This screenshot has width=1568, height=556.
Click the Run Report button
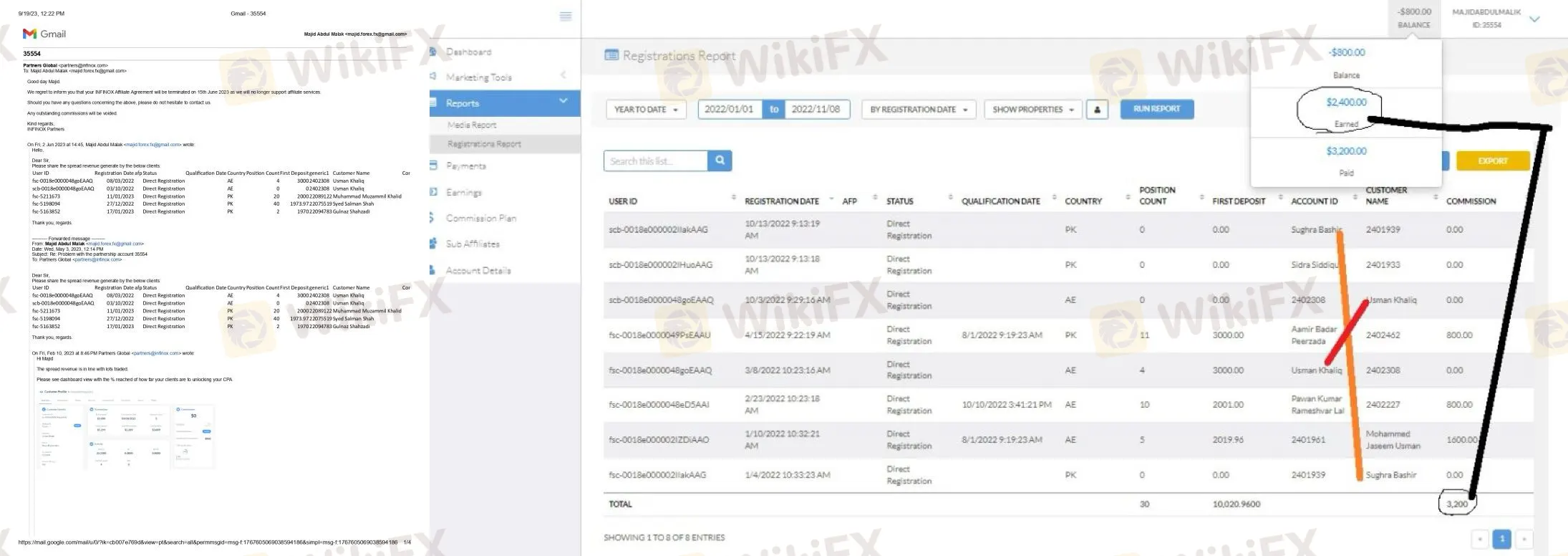click(1156, 109)
